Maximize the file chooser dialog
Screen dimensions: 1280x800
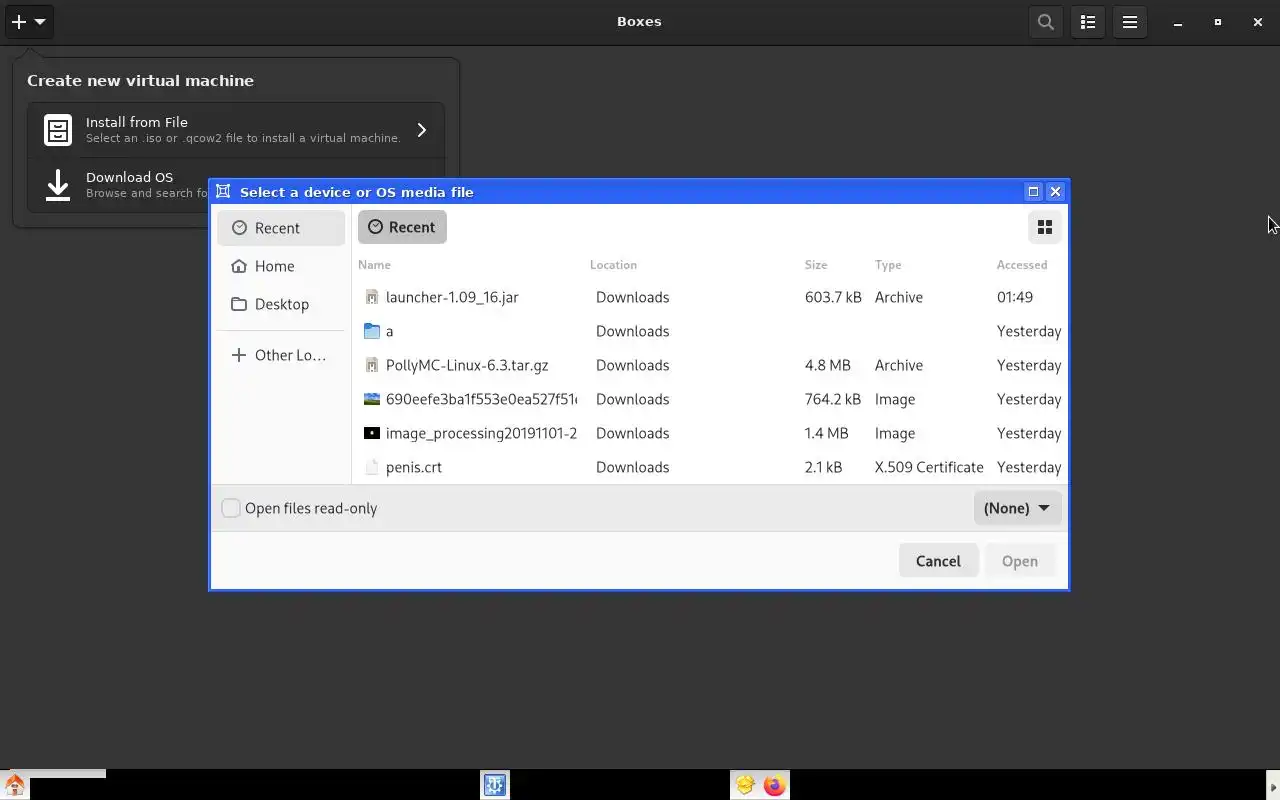coord(1034,192)
